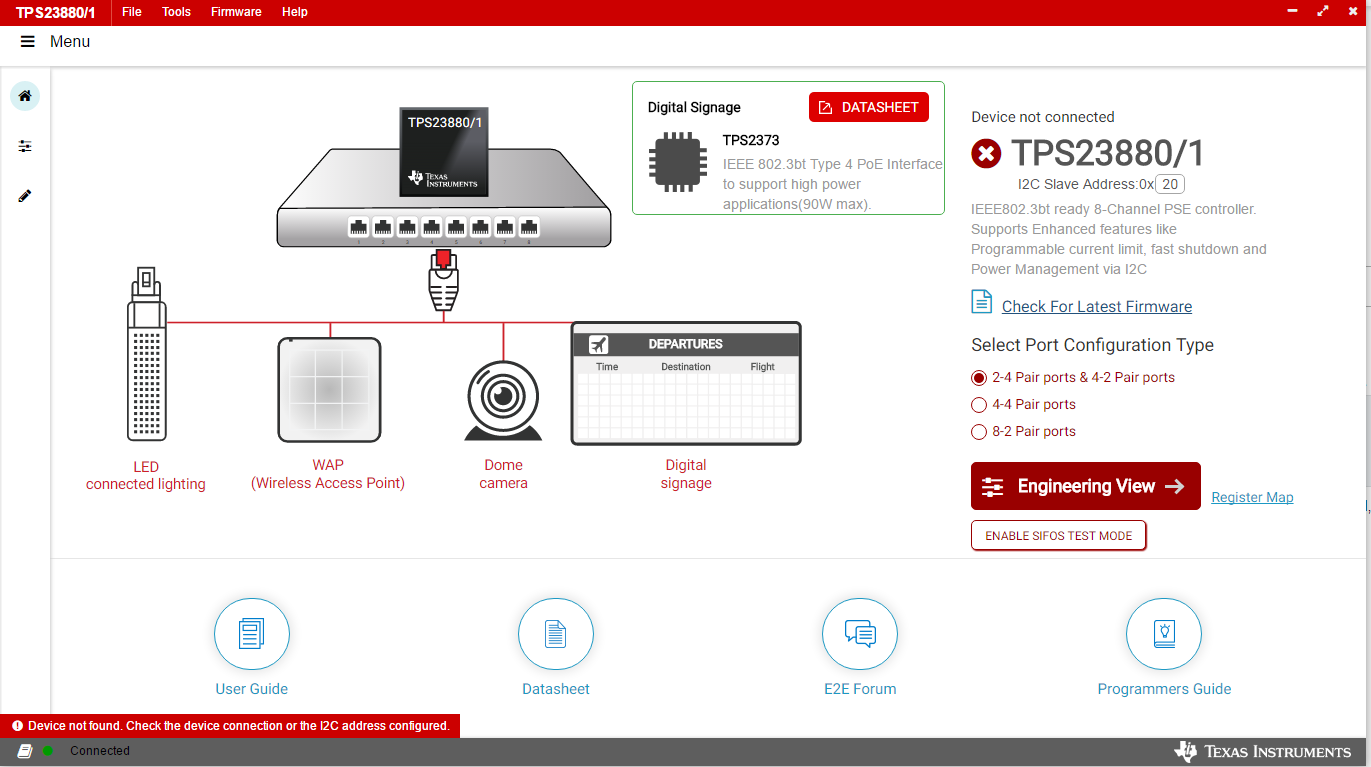Click the TPS2373 label text
This screenshot has height=767, width=1371.
[x=751, y=141]
